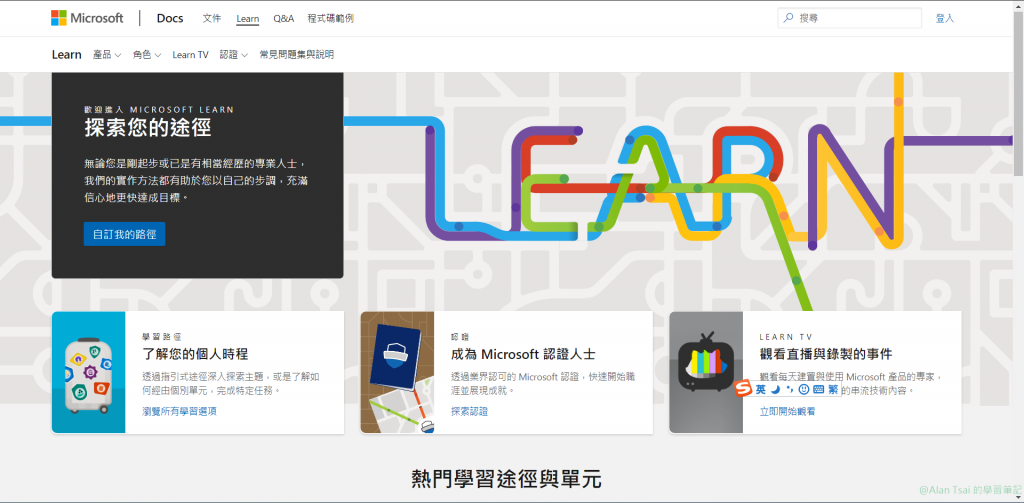Toggle the 英 language mode on IME bar
The height and width of the screenshot is (503, 1024).
coord(761,389)
